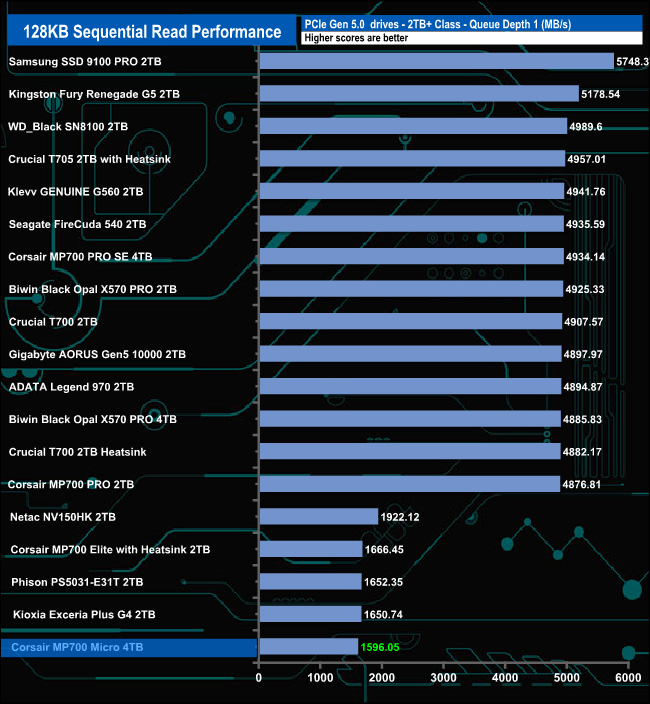Click the Samsung SSD 9100 PRO 2TB label

(x=85, y=62)
